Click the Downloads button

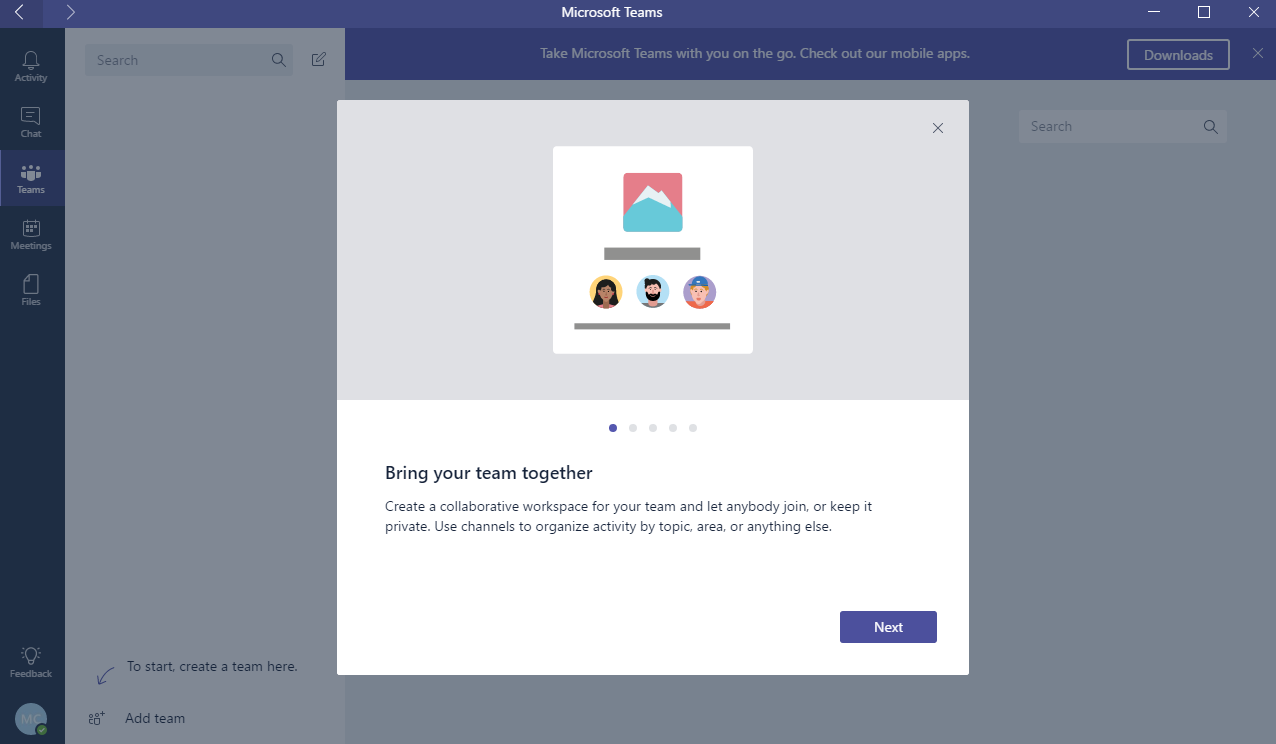click(1178, 55)
